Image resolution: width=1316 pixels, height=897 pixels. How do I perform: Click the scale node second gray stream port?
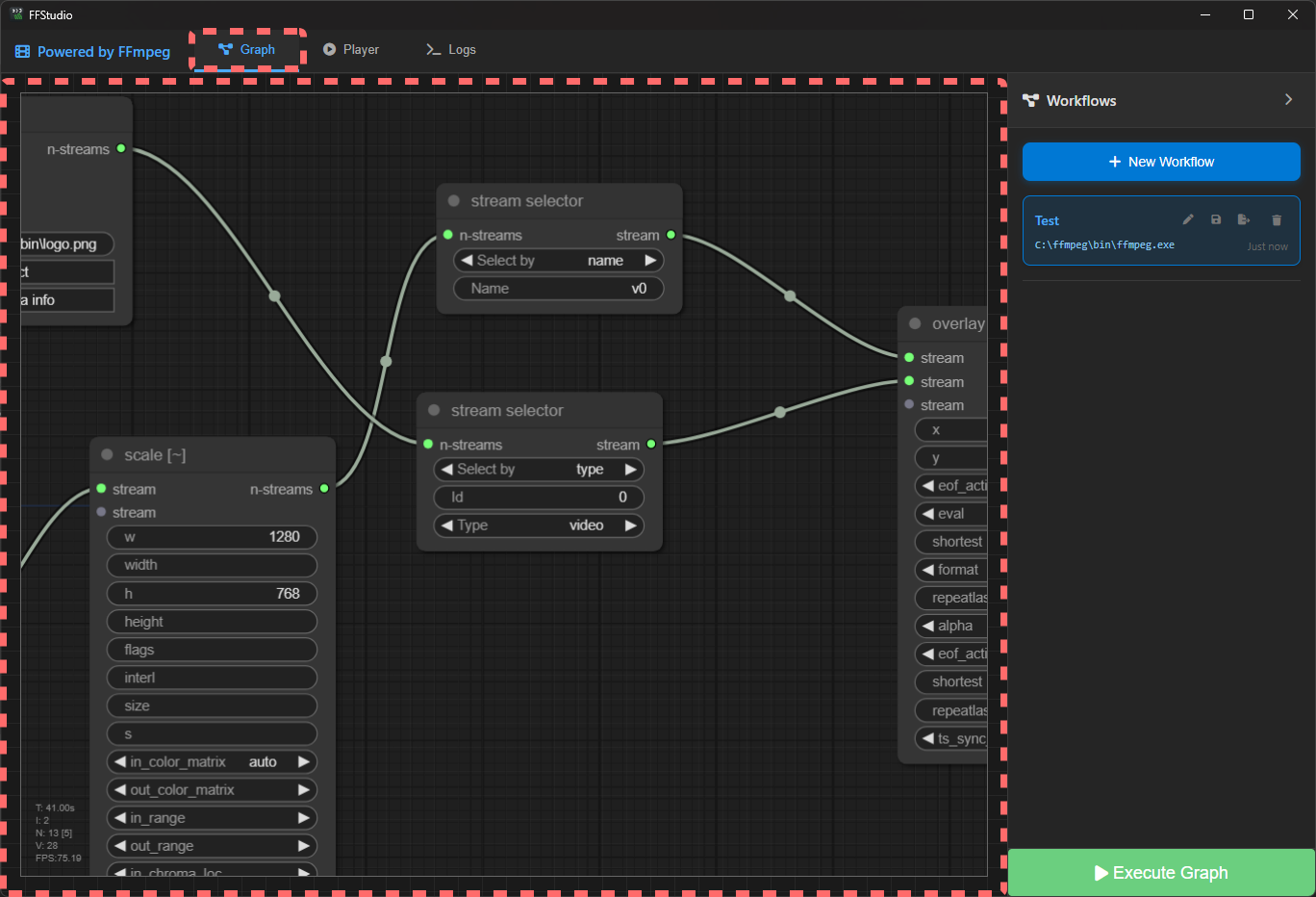tap(101, 512)
